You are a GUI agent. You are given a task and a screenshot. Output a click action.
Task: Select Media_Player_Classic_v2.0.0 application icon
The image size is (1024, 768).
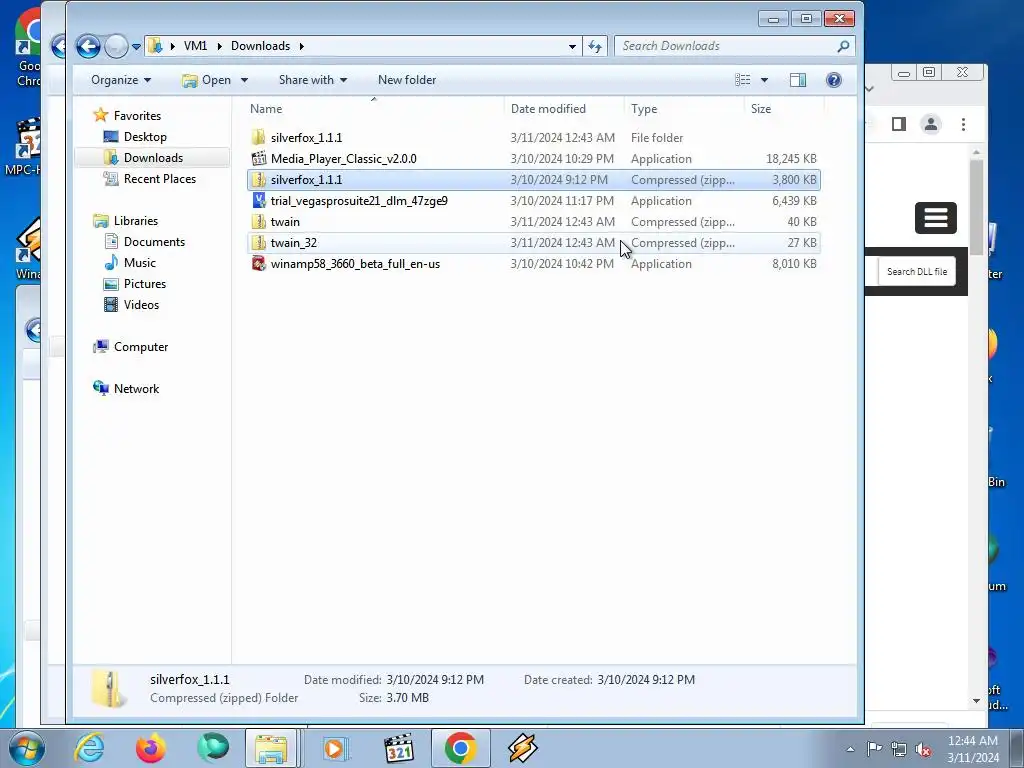[x=259, y=159]
